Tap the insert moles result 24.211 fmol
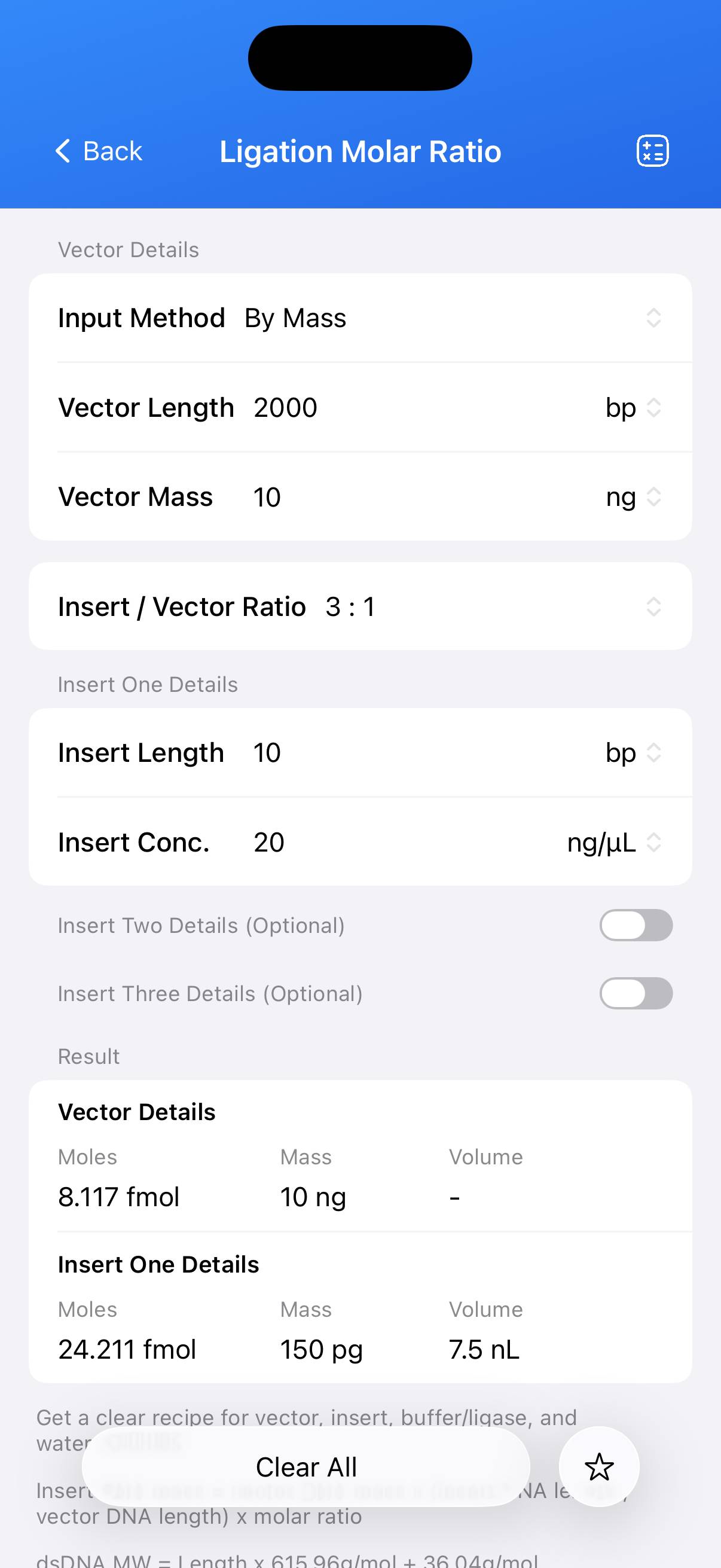Image resolution: width=721 pixels, height=1568 pixels. click(x=127, y=1350)
